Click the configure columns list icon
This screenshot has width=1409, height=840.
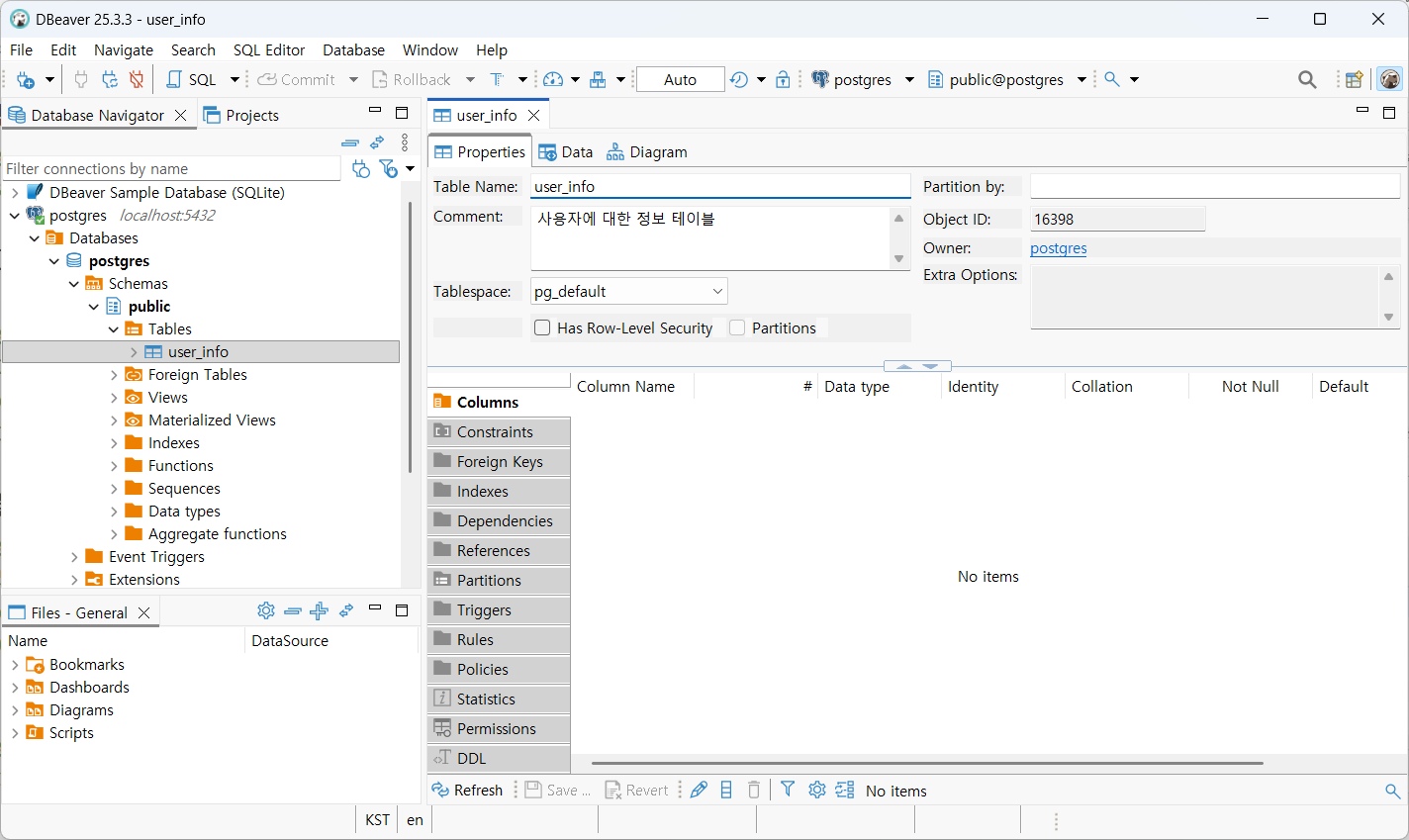tap(844, 790)
